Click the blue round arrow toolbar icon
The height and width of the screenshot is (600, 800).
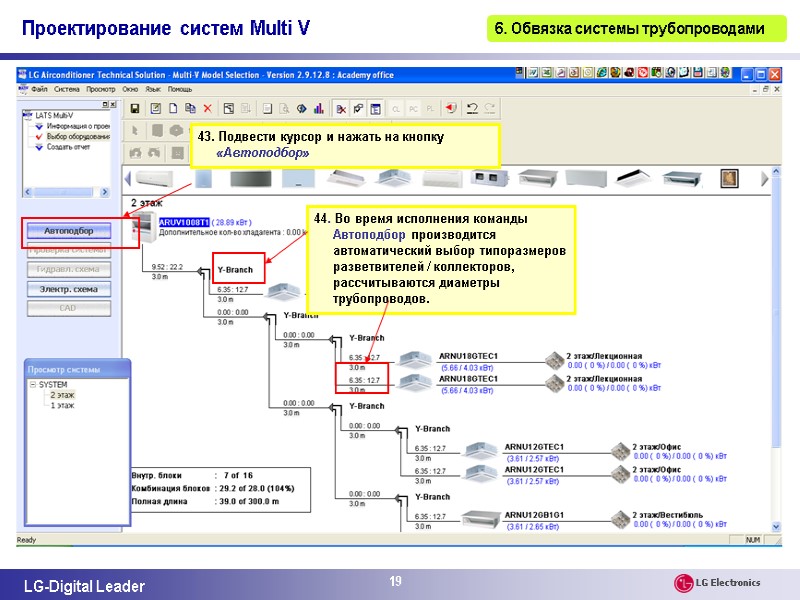(x=302, y=109)
